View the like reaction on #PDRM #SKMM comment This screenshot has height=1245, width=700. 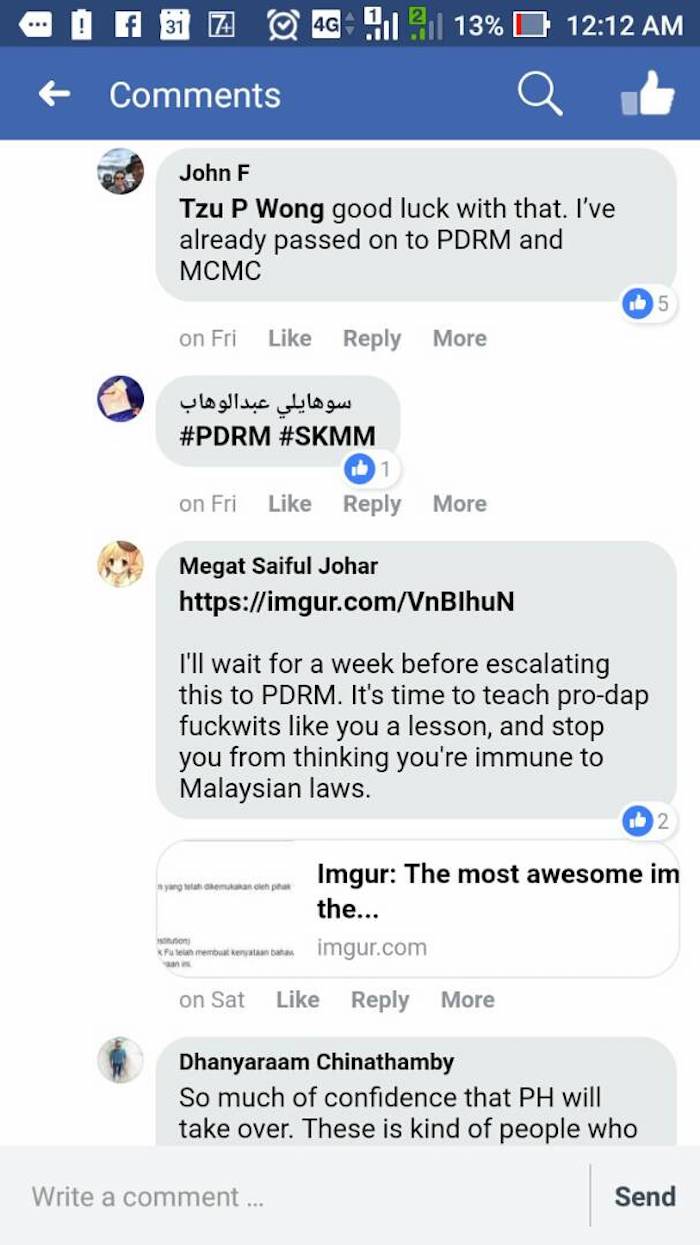click(368, 468)
